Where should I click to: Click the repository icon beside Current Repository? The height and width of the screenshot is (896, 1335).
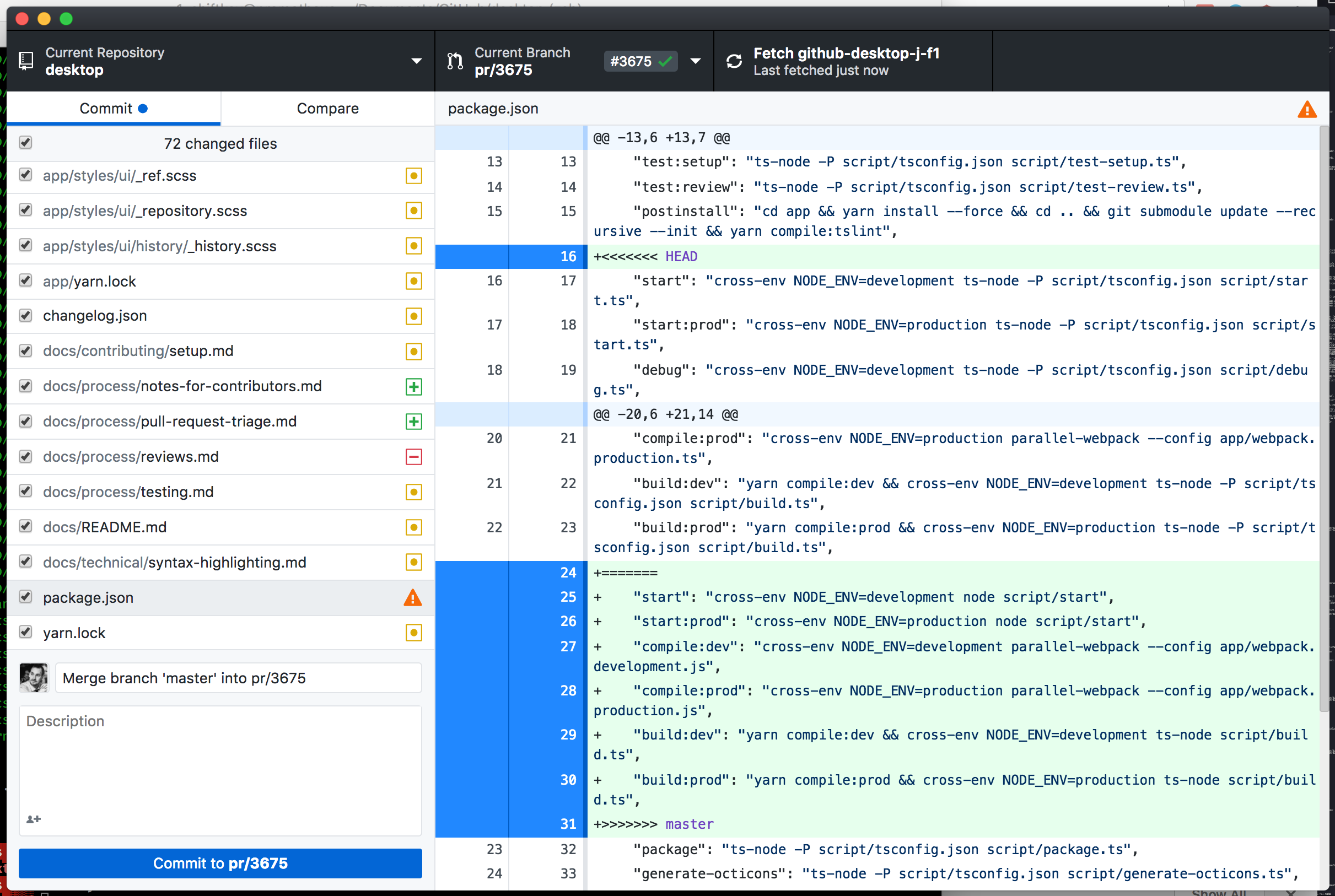point(26,61)
